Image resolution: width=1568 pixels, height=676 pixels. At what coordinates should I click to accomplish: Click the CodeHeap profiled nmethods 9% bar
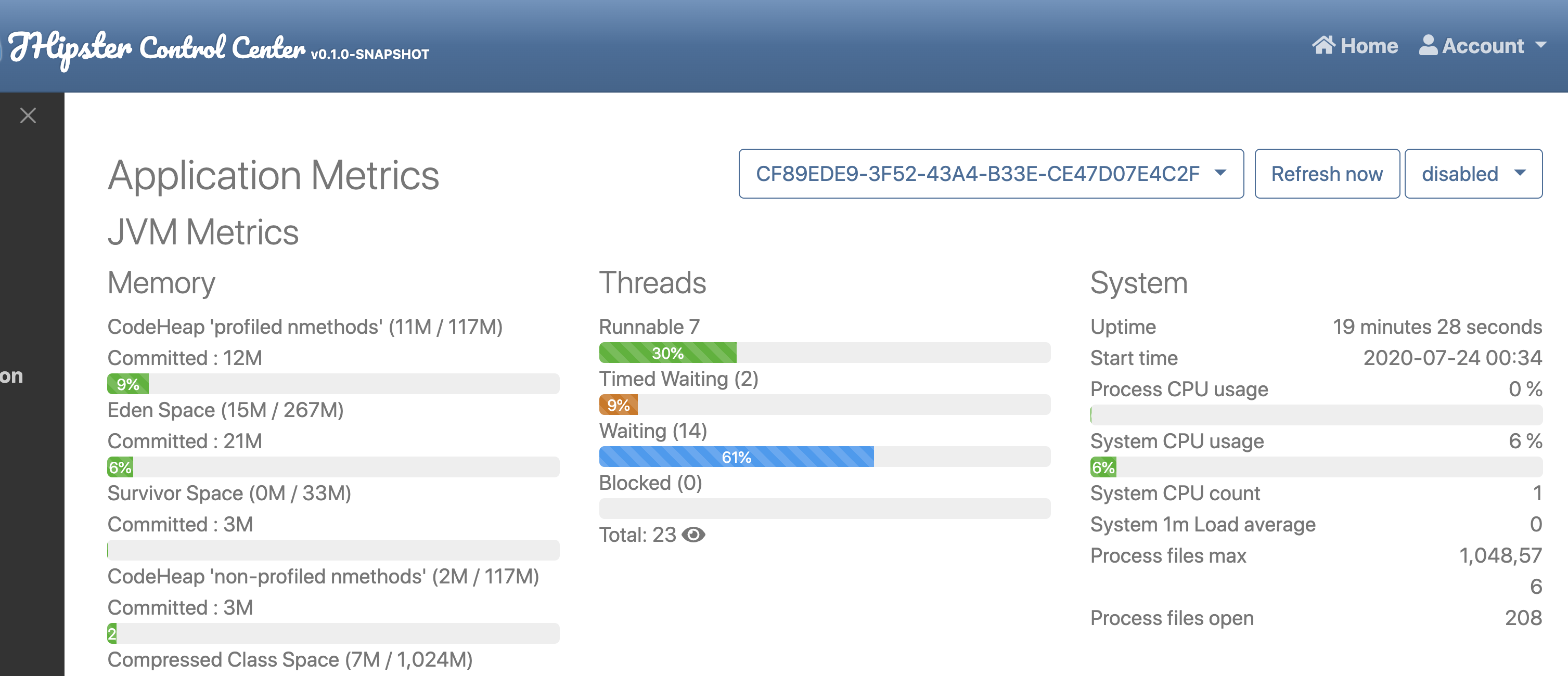coord(128,385)
